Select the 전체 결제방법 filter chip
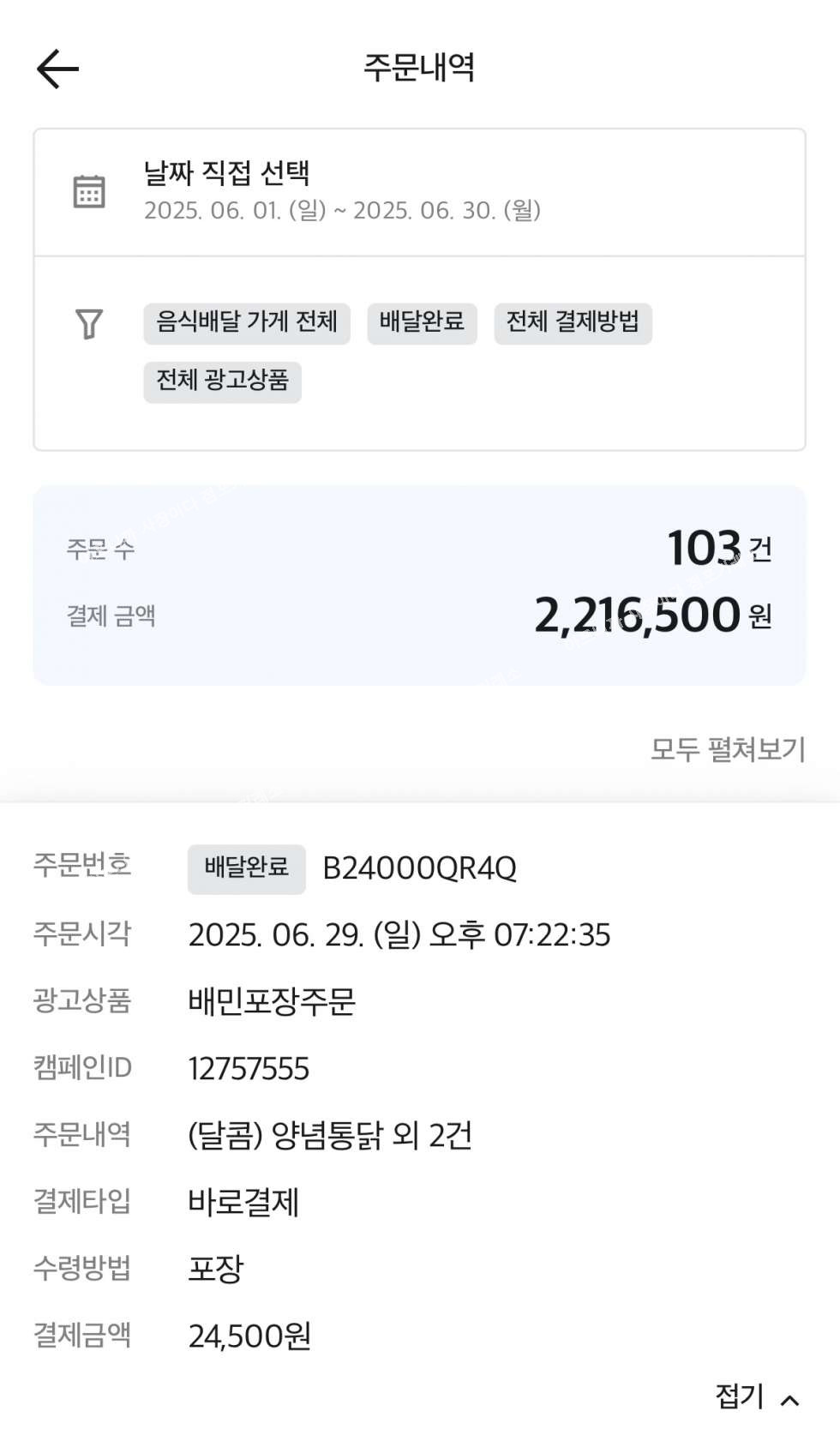 [573, 323]
